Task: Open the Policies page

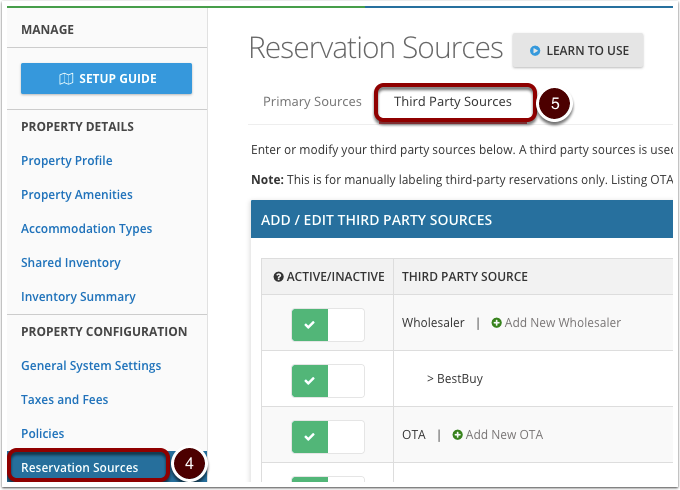Action: [42, 434]
